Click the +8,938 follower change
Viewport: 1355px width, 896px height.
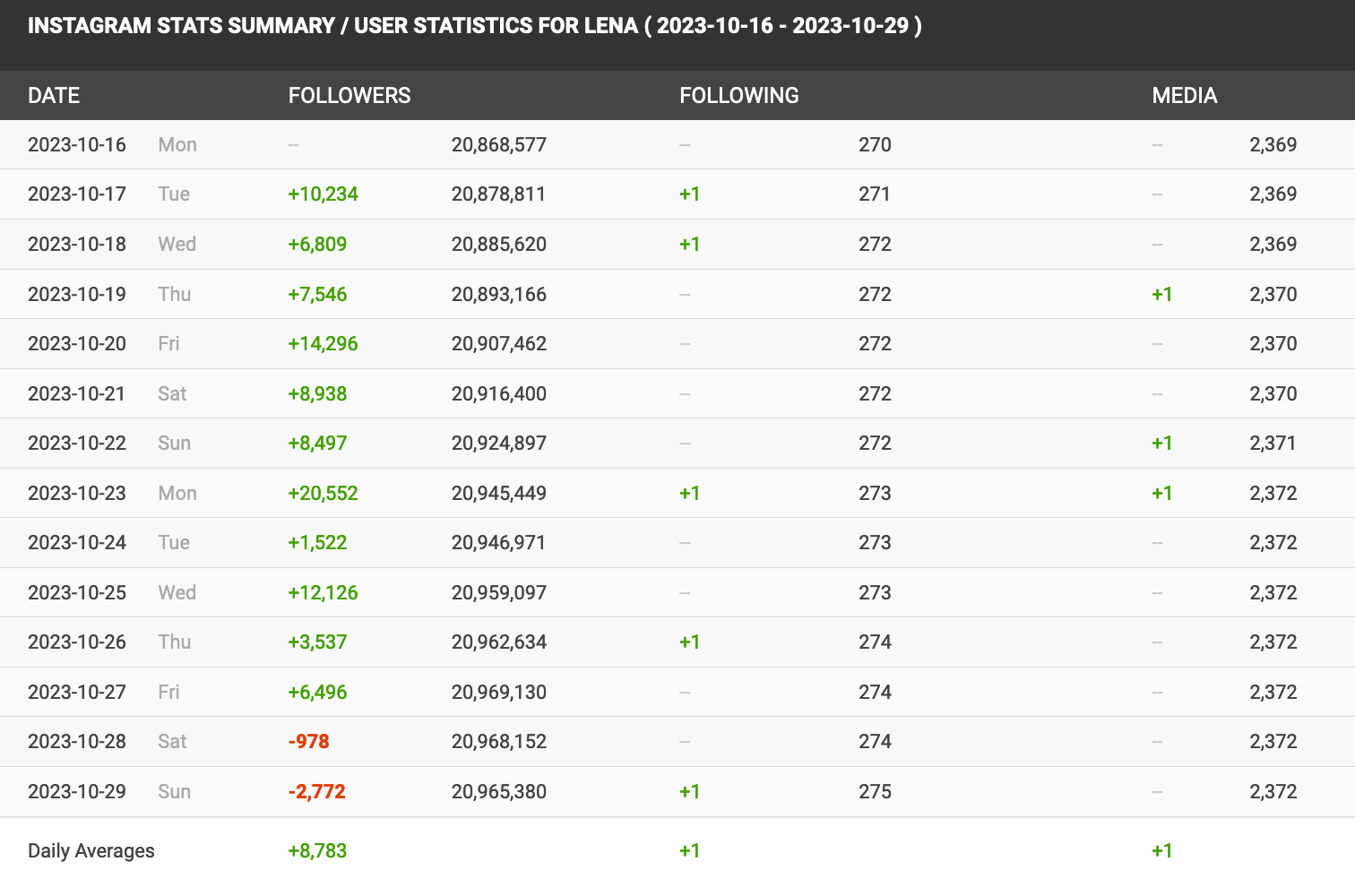[x=317, y=394]
